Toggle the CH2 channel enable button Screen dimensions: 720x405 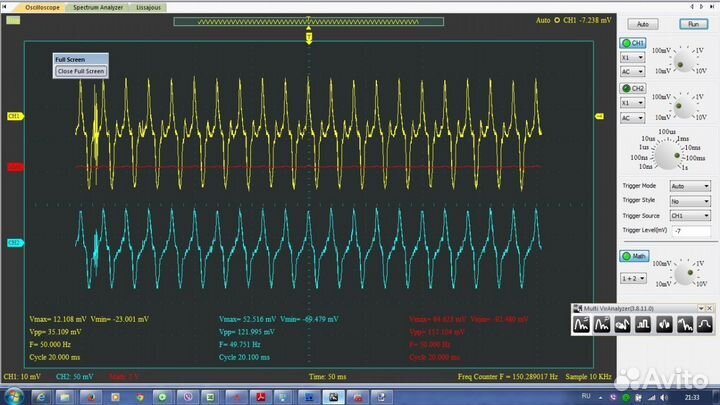[x=632, y=89]
